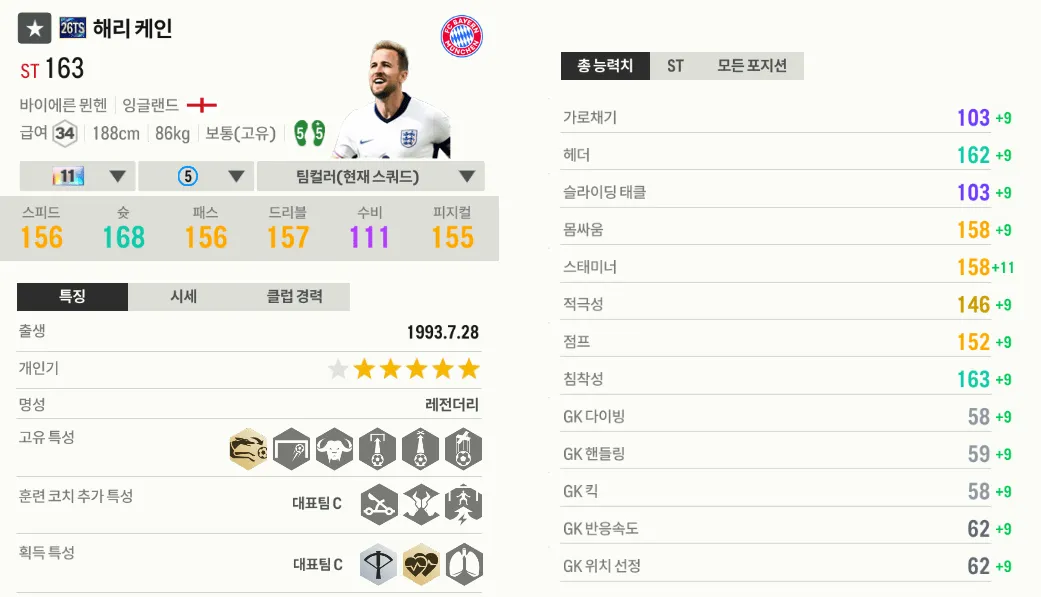The height and width of the screenshot is (597, 1041).
Task: Expand the adaptability level 5 dropdown
Action: [x=197, y=176]
